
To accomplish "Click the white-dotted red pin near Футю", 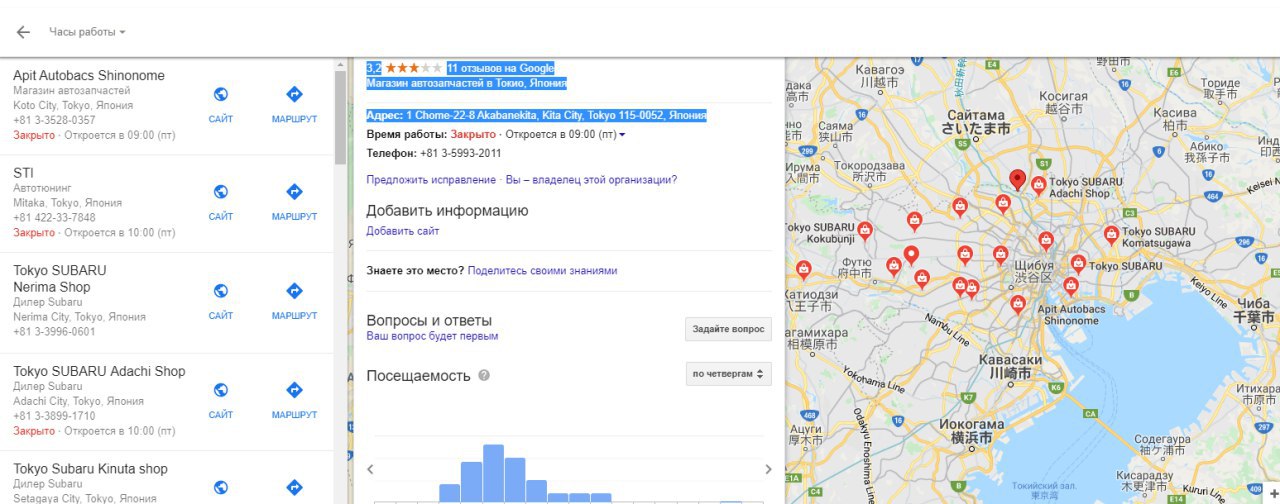I will pos(911,256).
